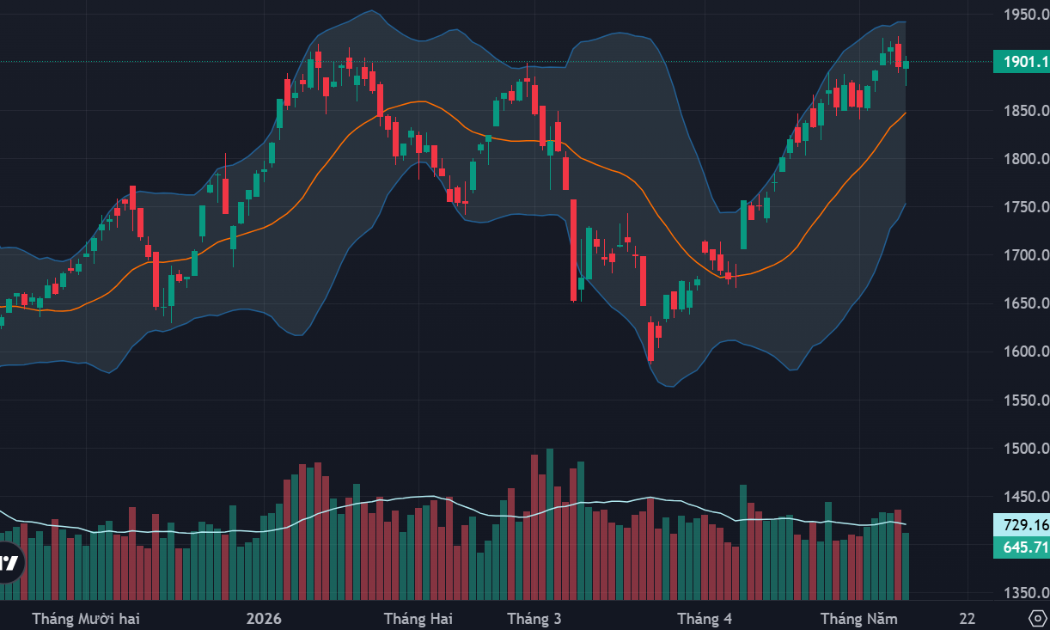Select the Tháng Mười hai time label
Image resolution: width=1050 pixels, height=630 pixels.
[x=86, y=619]
